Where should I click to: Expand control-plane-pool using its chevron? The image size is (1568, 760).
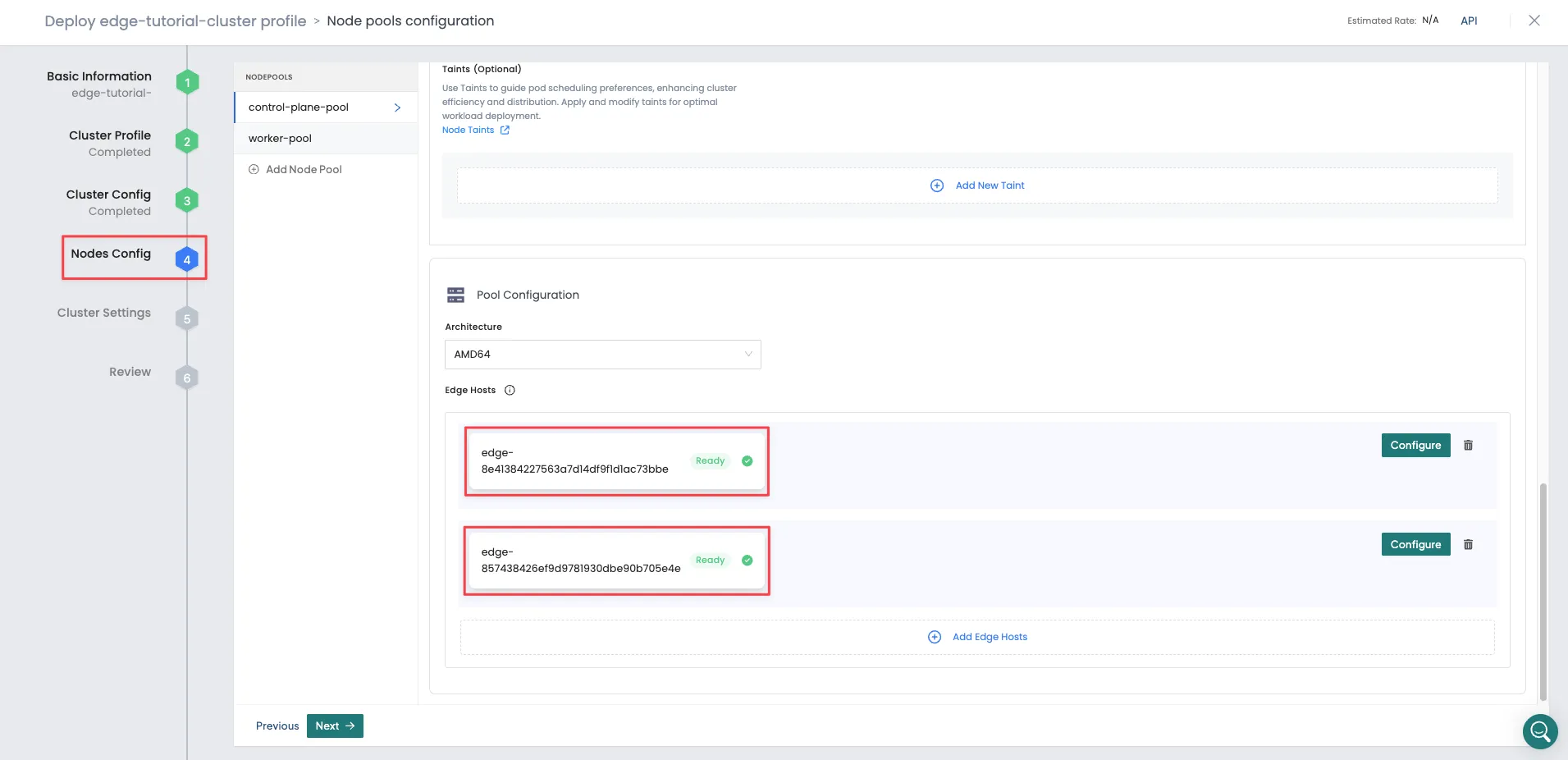pyautogui.click(x=397, y=107)
